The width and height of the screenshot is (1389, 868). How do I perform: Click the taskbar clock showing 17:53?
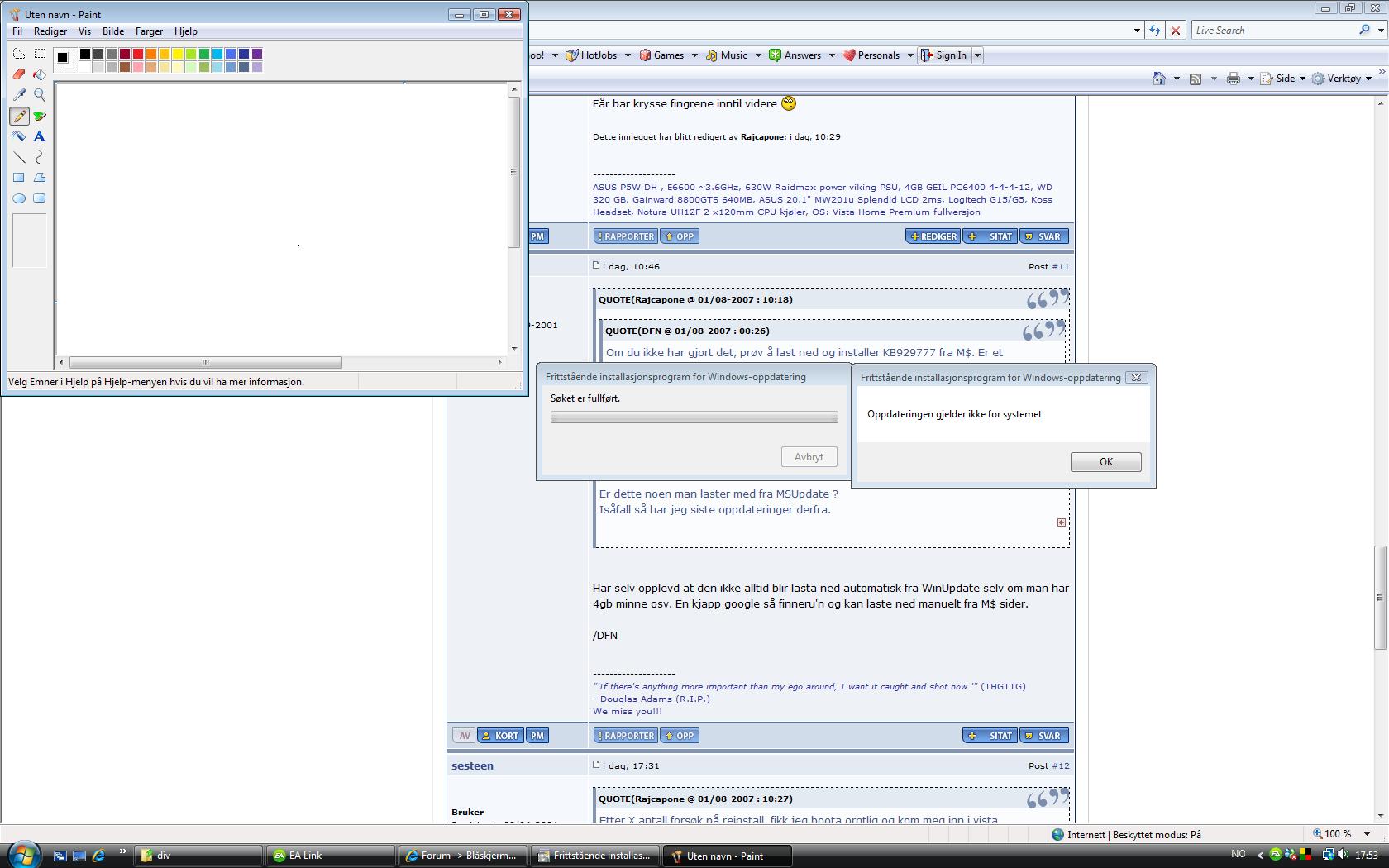coord(1367,855)
